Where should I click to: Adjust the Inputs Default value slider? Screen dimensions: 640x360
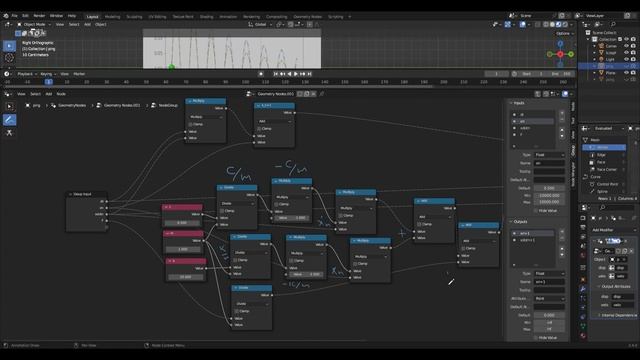click(549, 188)
